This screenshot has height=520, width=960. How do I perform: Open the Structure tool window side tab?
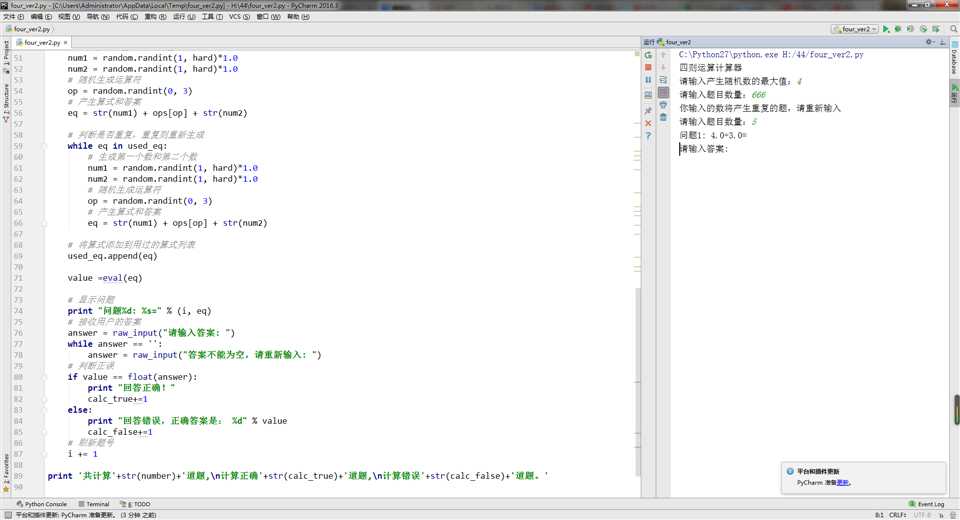pyautogui.click(x=6, y=103)
